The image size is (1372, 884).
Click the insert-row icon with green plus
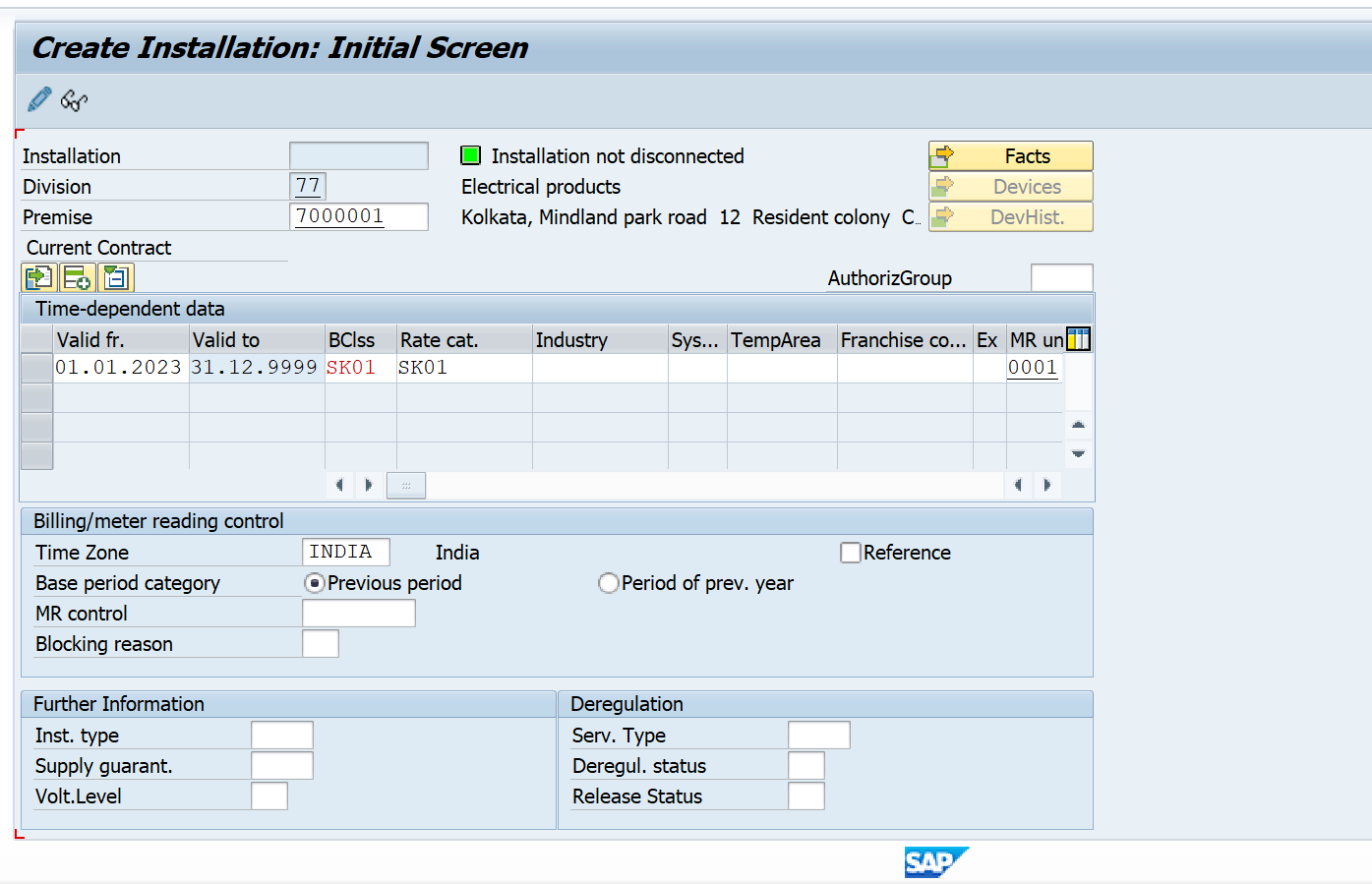click(78, 278)
